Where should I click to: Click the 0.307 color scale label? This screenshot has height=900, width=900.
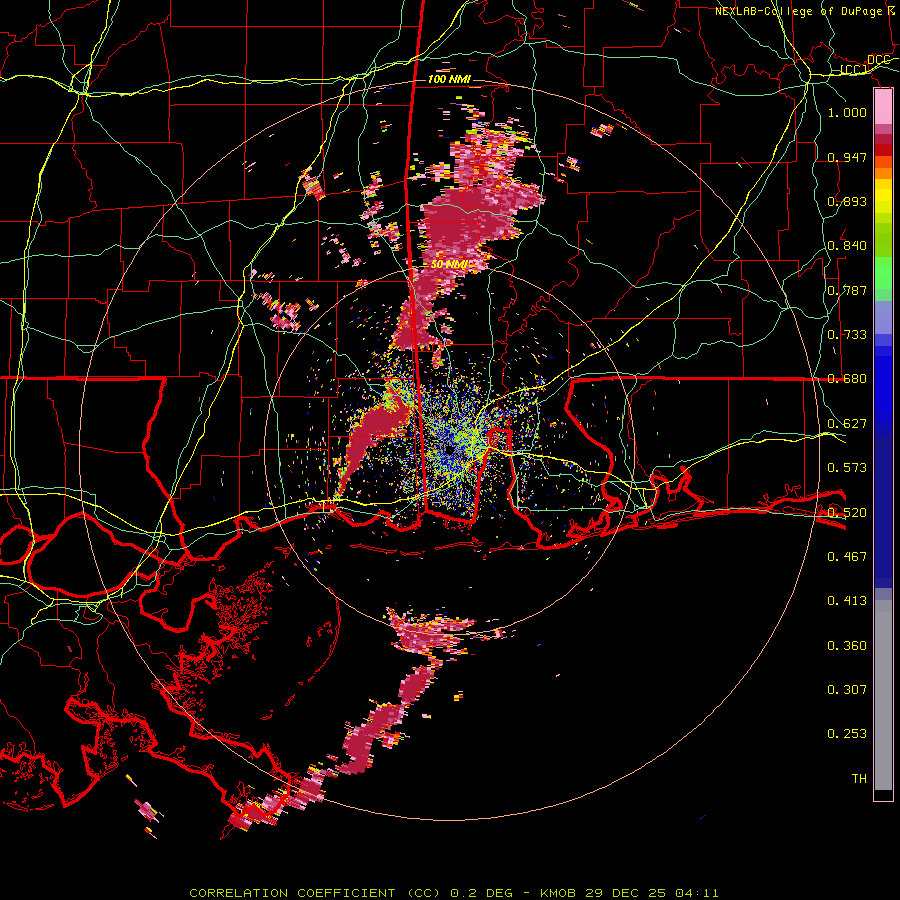pyautogui.click(x=847, y=690)
